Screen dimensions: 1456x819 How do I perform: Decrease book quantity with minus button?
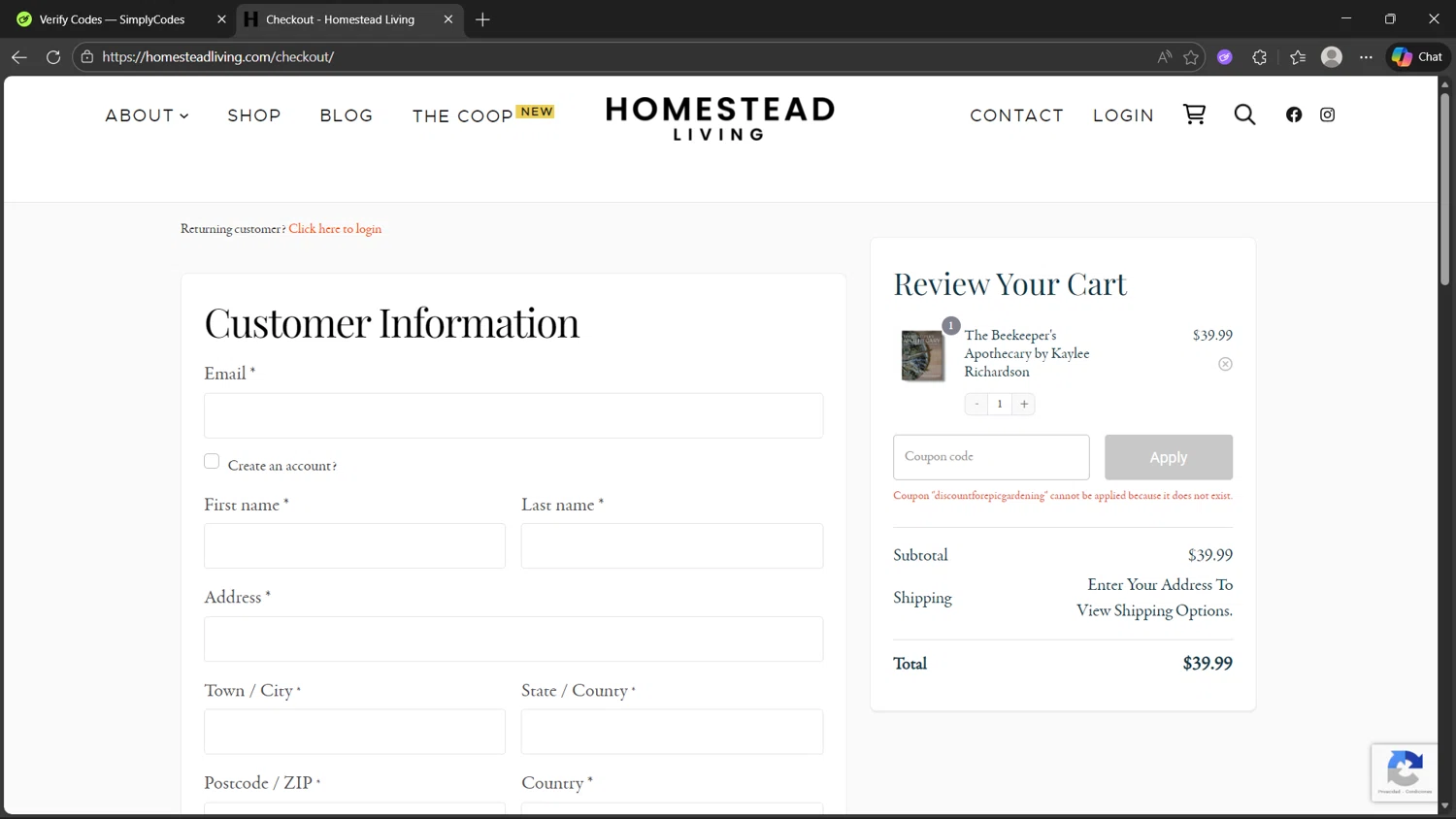point(976,404)
